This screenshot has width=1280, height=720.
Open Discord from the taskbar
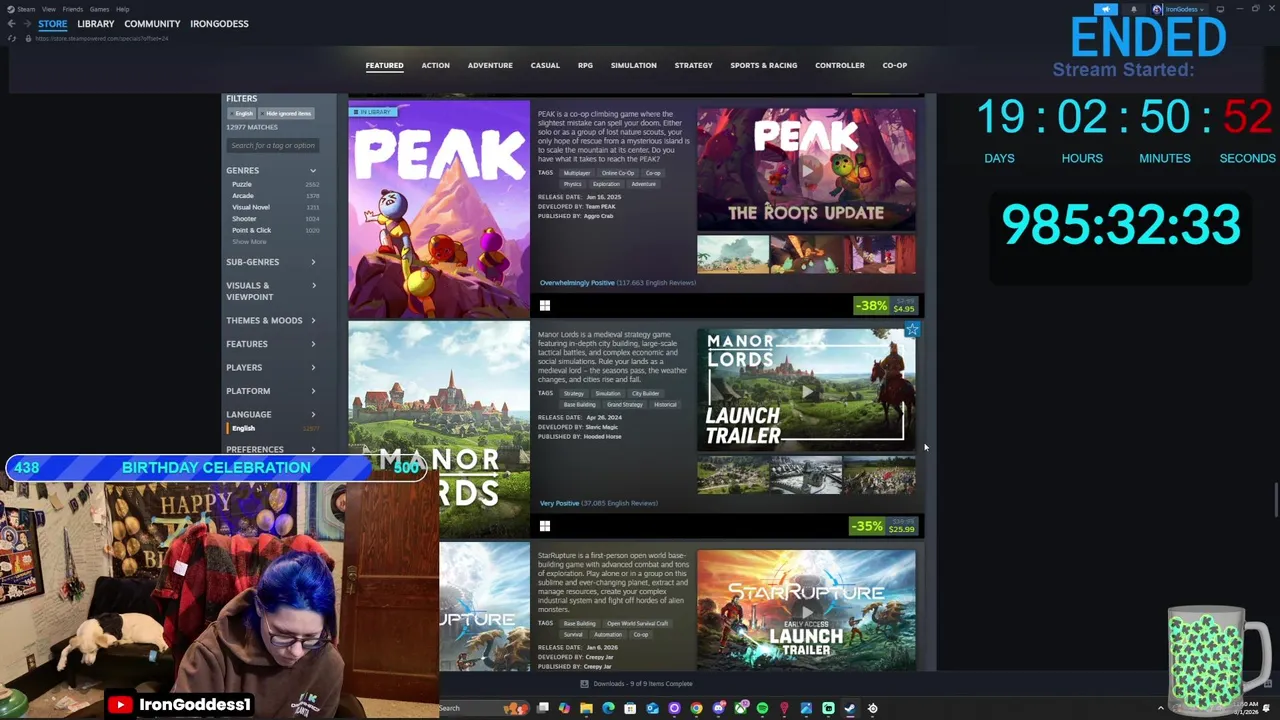point(718,708)
